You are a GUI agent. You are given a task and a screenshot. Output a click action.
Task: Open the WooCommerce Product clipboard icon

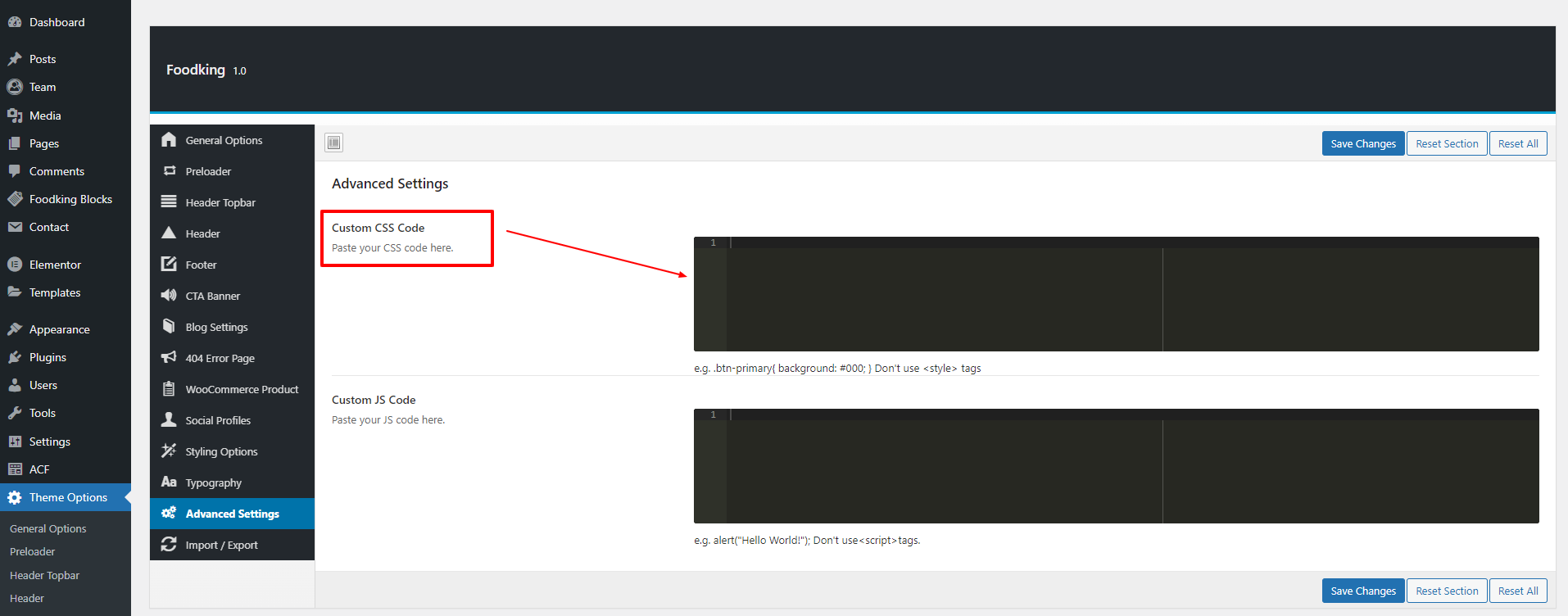click(169, 389)
